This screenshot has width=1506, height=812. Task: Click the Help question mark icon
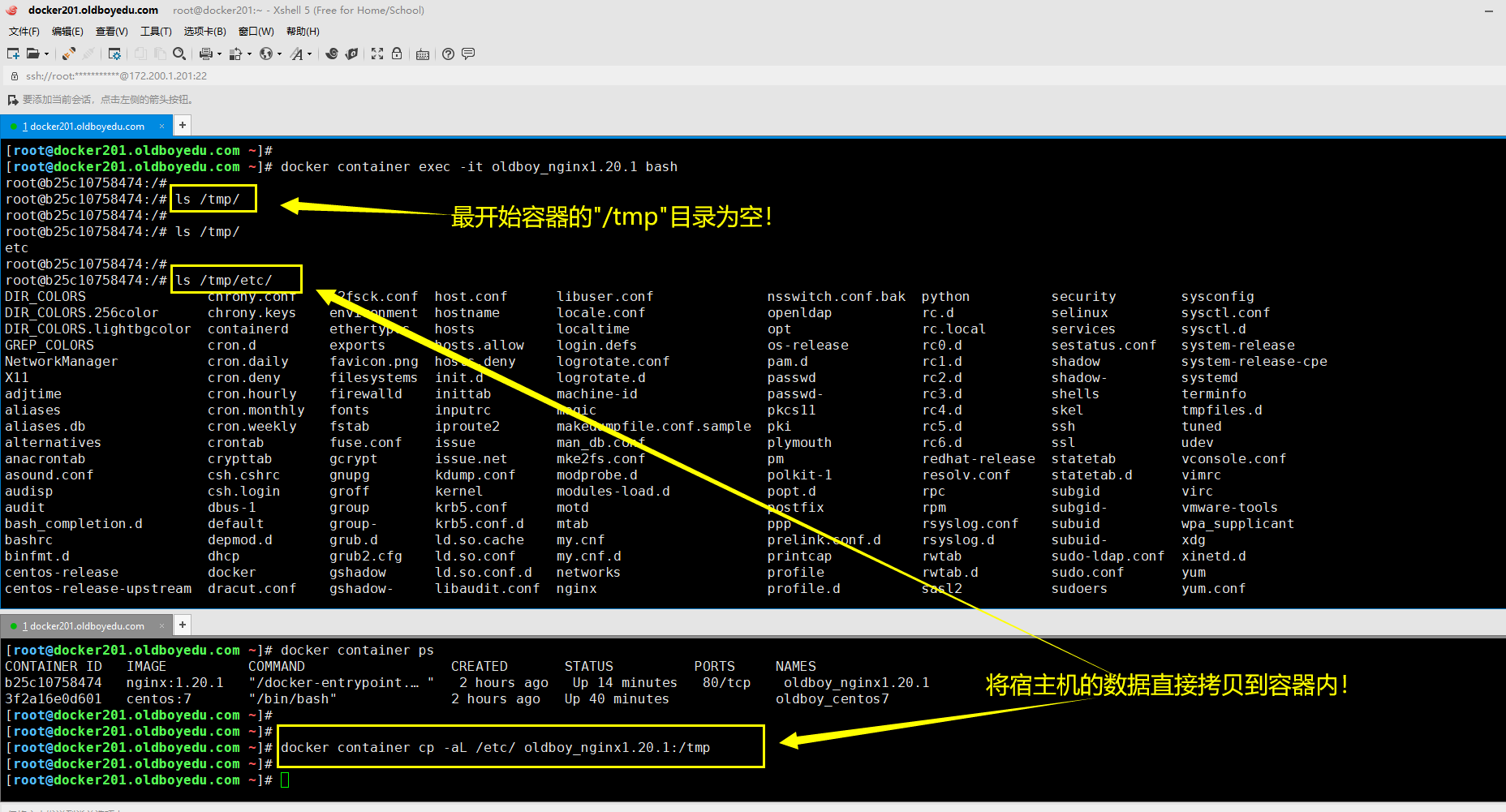click(448, 54)
